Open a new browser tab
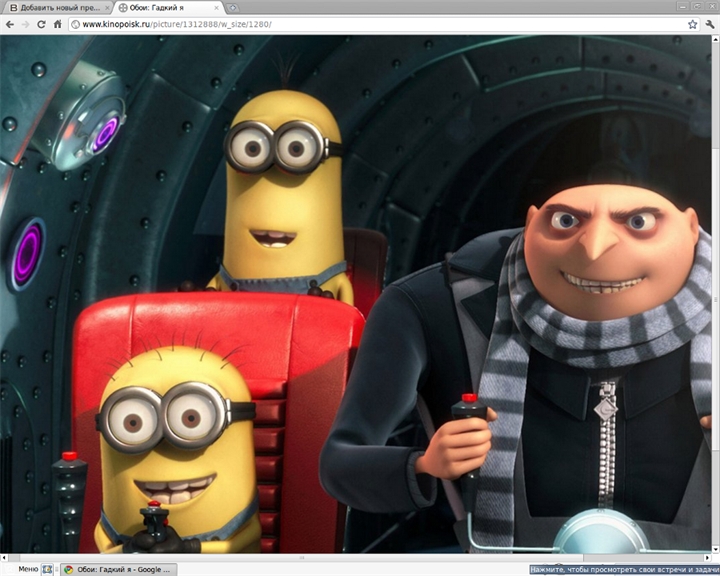The image size is (720, 576). (x=233, y=7)
